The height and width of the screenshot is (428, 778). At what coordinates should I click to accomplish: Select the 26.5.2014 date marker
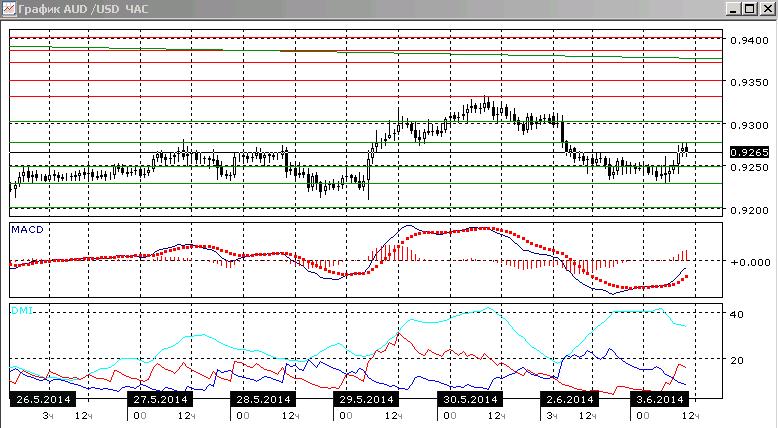43,399
